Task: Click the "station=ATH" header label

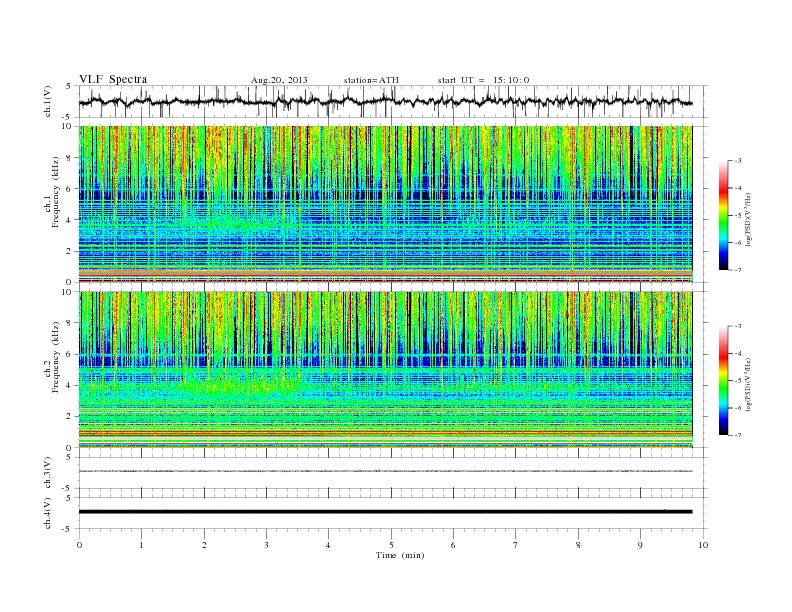Action: (371, 80)
